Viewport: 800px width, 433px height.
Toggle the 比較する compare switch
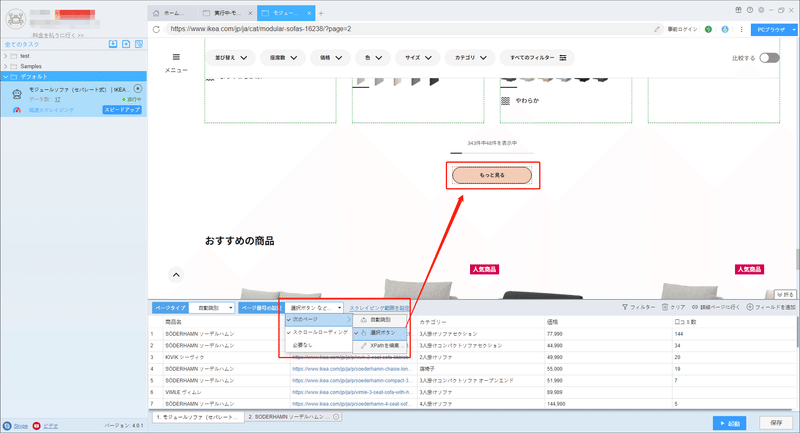(769, 58)
